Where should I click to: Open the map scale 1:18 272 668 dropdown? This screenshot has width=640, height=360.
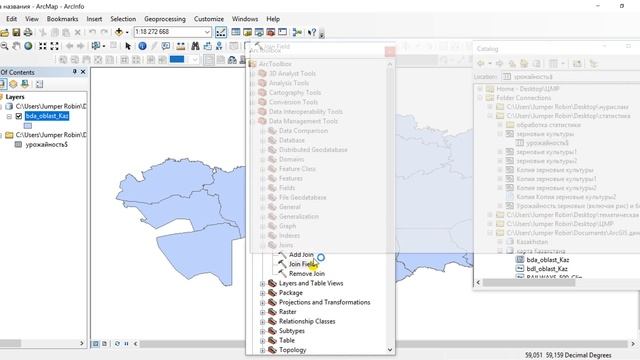[207, 32]
